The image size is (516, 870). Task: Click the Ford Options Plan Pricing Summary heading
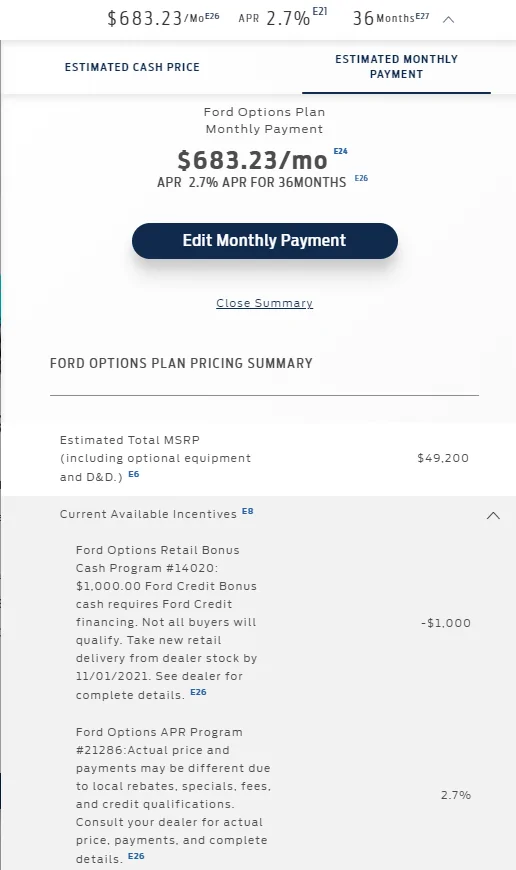181,363
